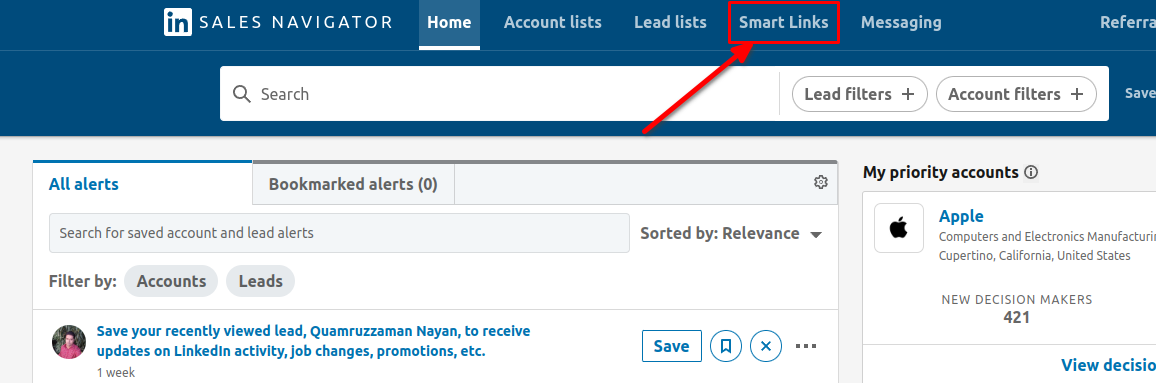
Task: Toggle the Accounts filter chip
Action: tap(171, 281)
